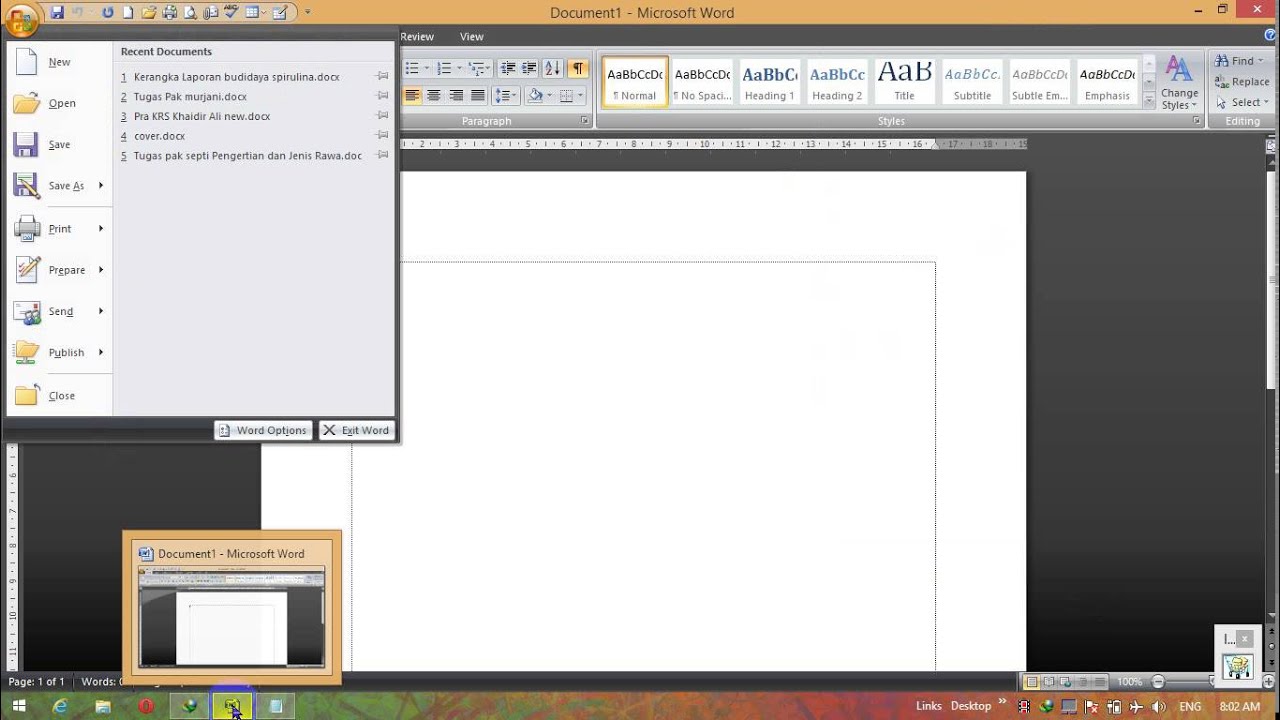Click Word Options button
This screenshot has width=1280, height=720.
263,430
